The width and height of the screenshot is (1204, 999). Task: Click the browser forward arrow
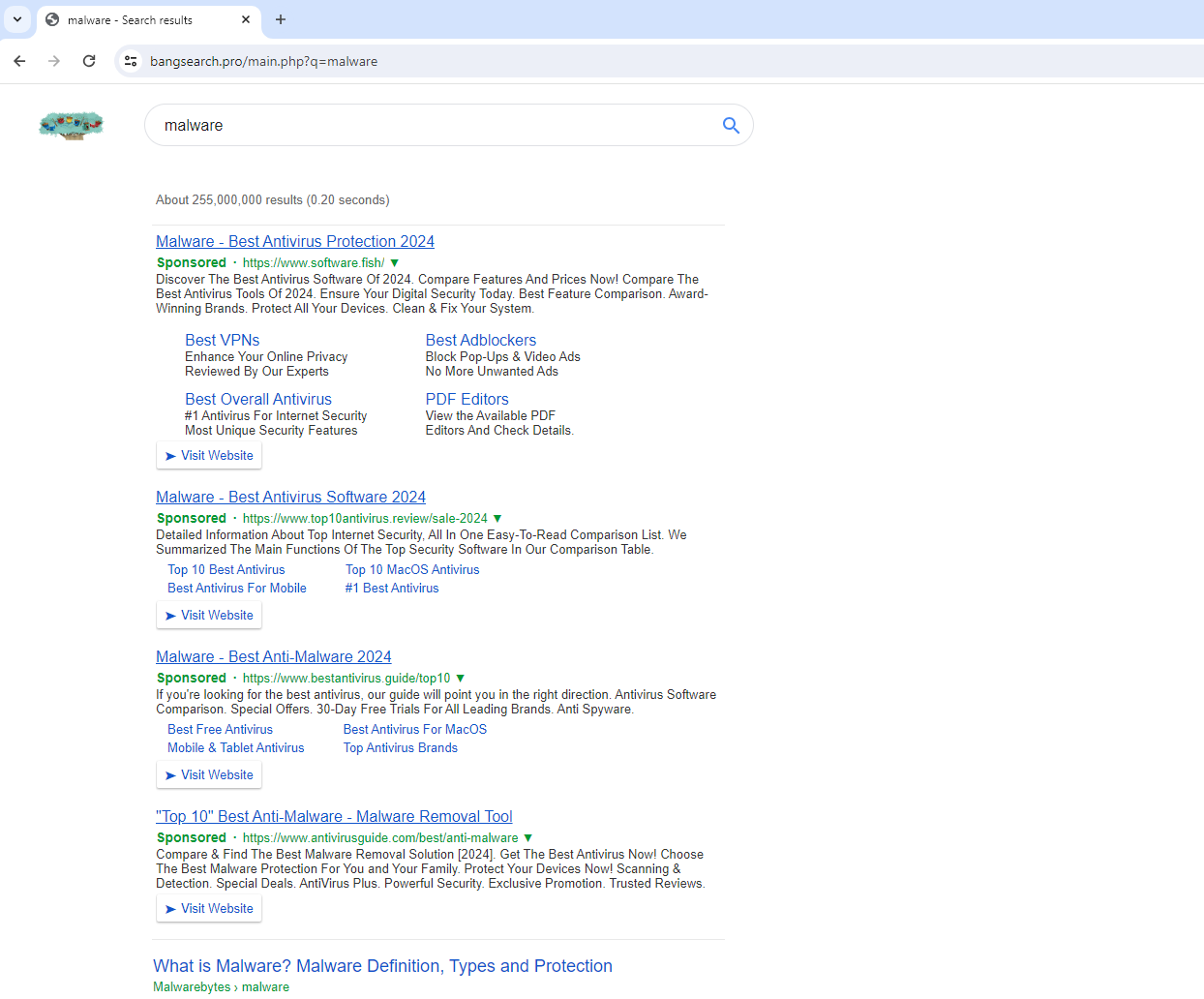[x=54, y=61]
